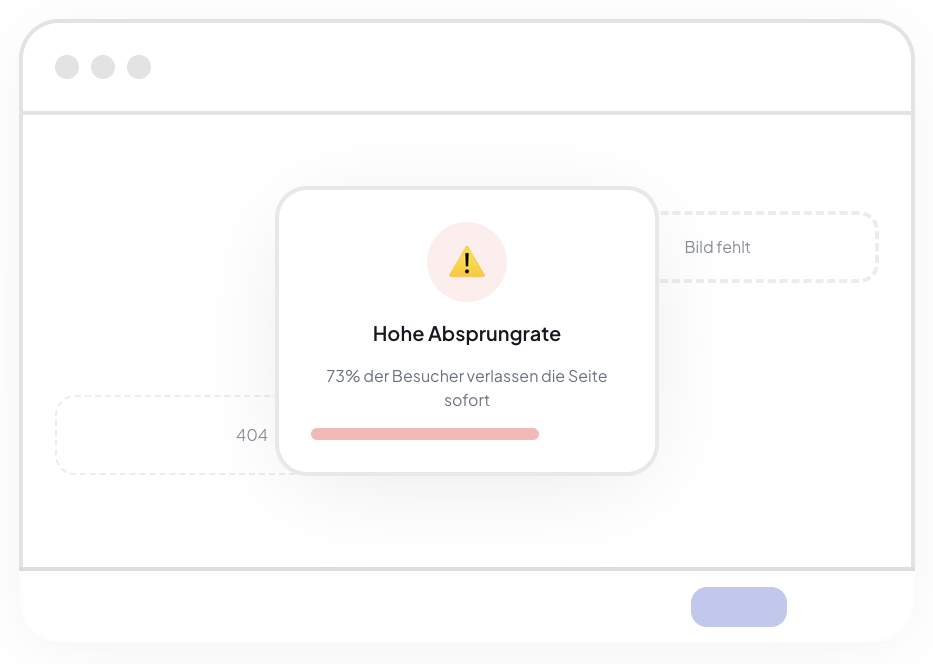Click the word "sofort" in the card
933x664 pixels.
[x=466, y=400]
